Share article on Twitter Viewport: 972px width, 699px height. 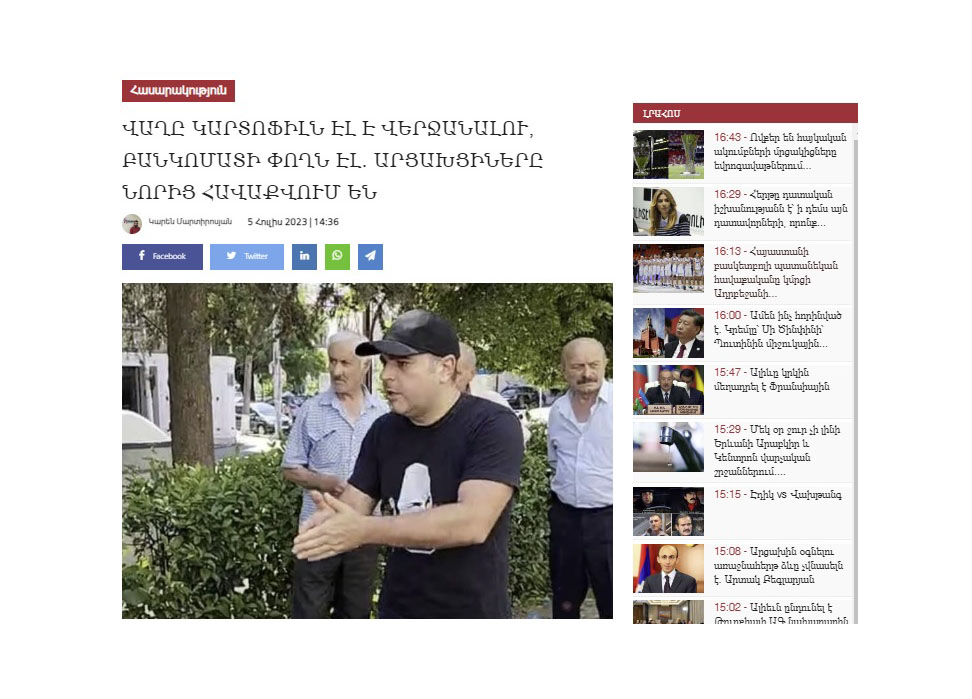pyautogui.click(x=247, y=257)
